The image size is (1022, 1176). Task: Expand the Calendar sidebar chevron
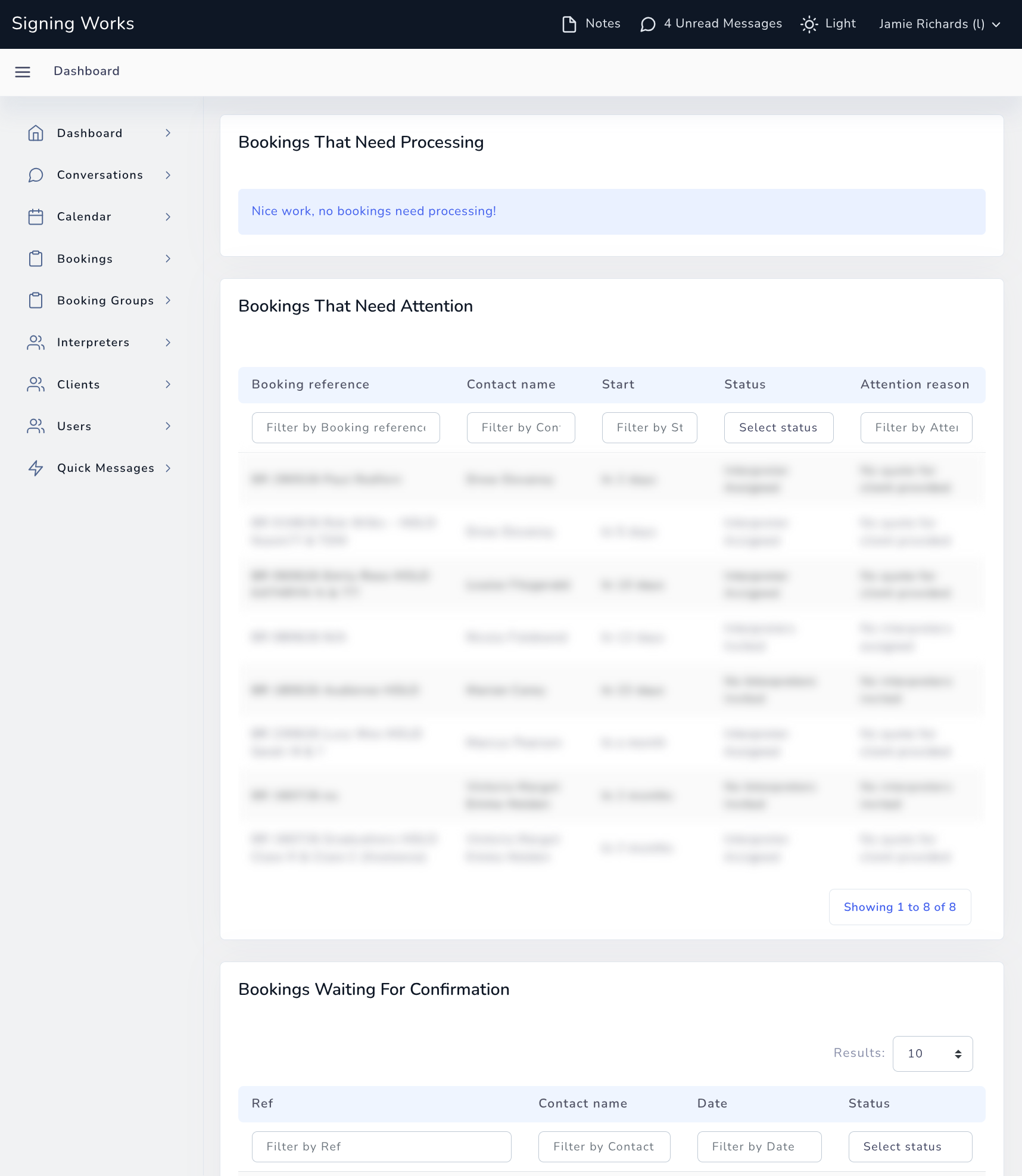(168, 217)
